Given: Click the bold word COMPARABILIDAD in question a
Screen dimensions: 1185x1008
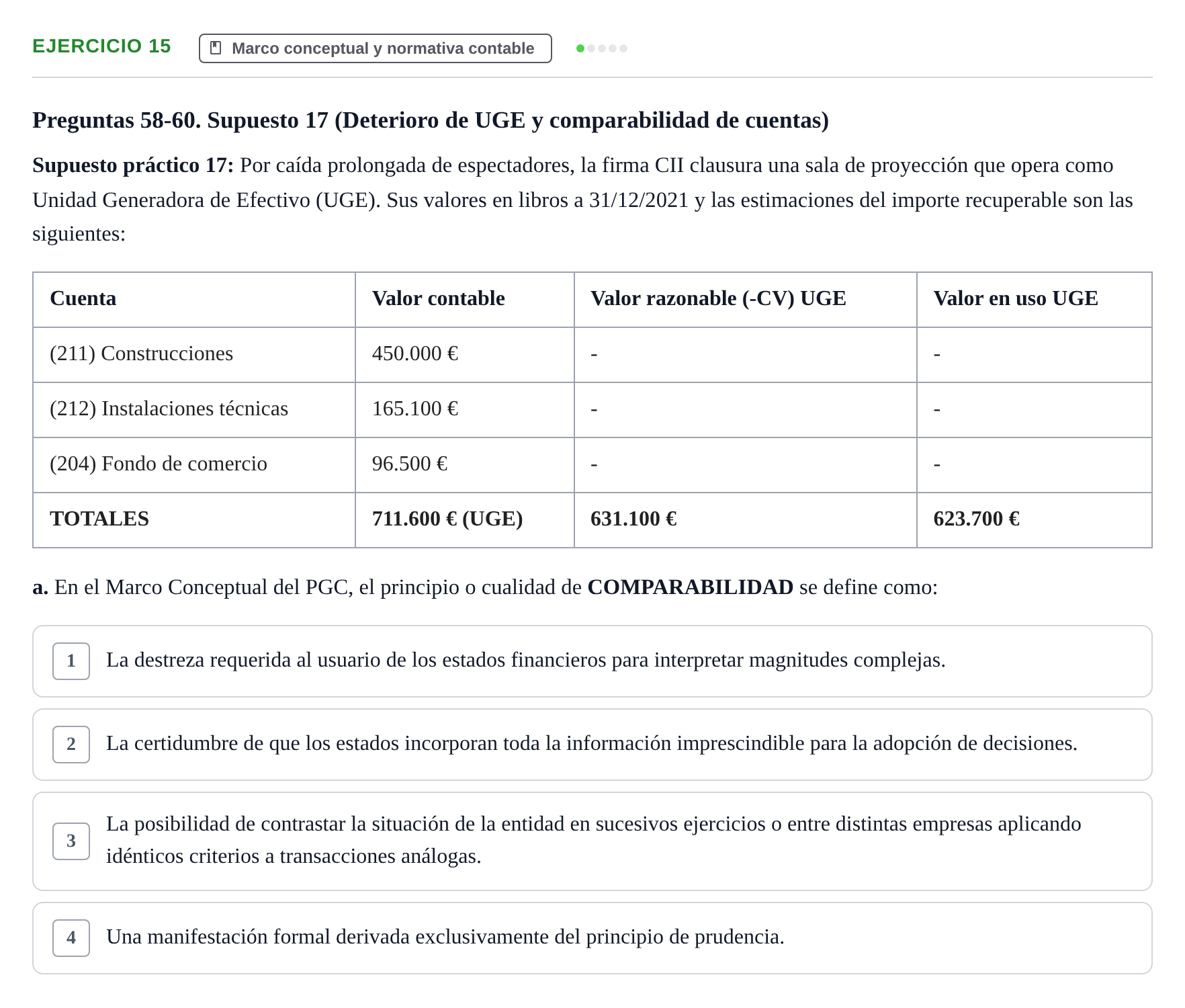Looking at the screenshot, I should 691,587.
